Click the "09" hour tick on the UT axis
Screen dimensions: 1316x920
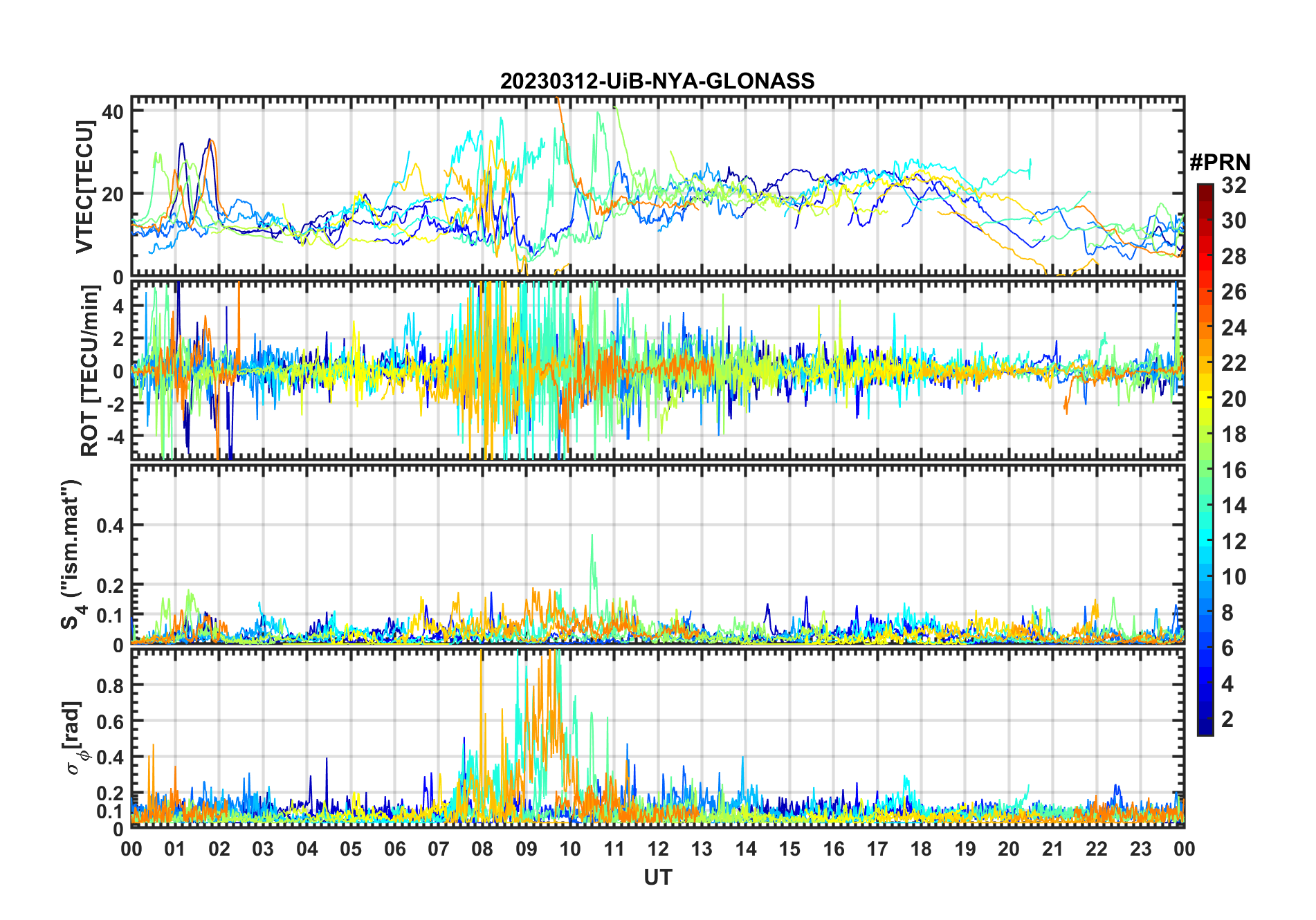click(527, 849)
